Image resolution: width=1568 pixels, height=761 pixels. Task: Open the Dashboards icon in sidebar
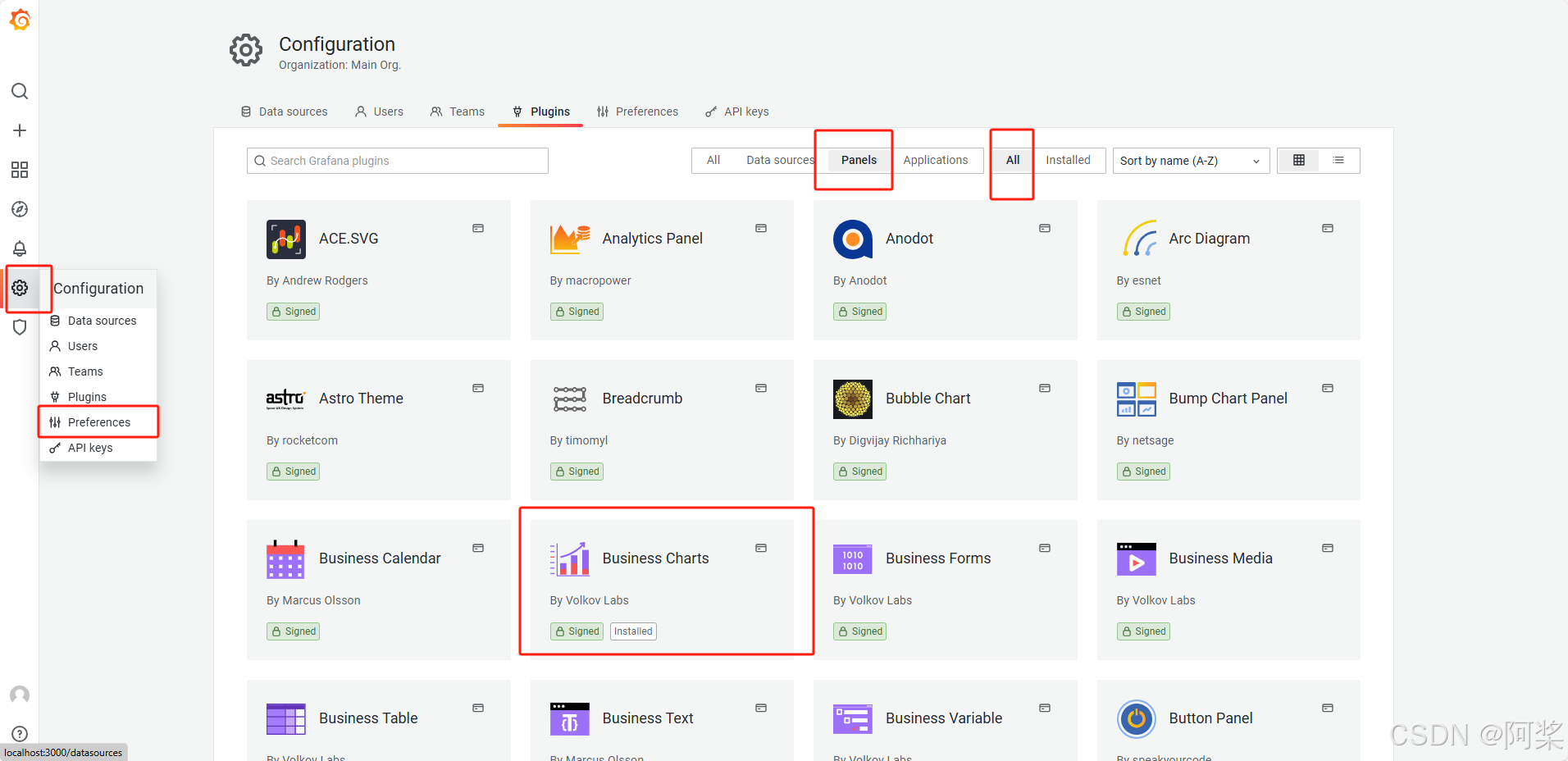pos(19,170)
